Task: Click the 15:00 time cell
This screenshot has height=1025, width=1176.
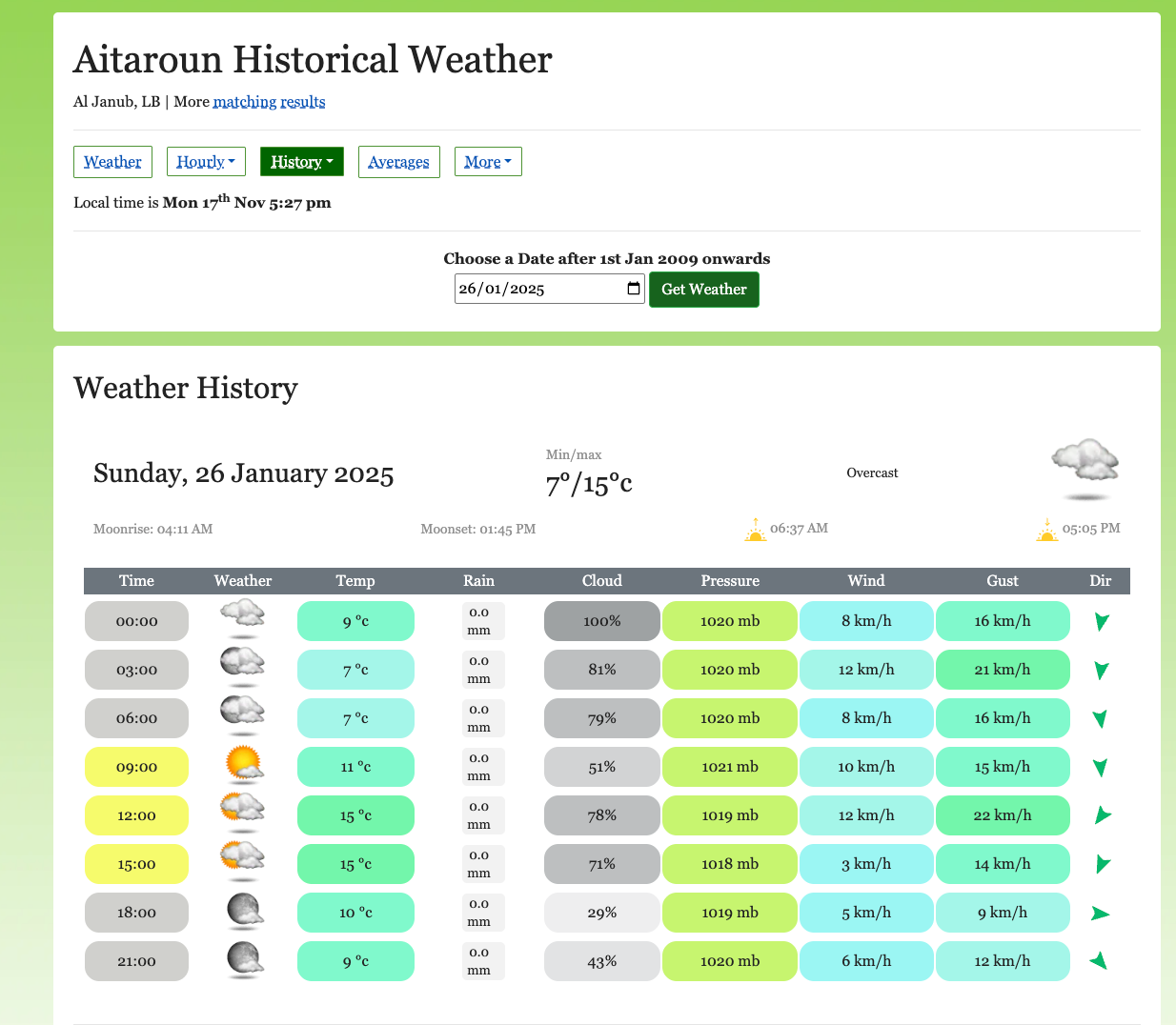Action: 136,864
